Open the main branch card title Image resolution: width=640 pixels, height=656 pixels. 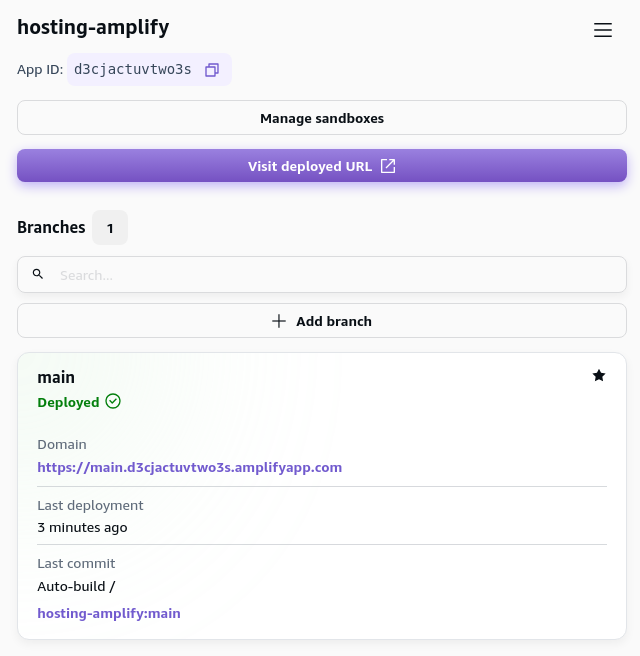56,377
